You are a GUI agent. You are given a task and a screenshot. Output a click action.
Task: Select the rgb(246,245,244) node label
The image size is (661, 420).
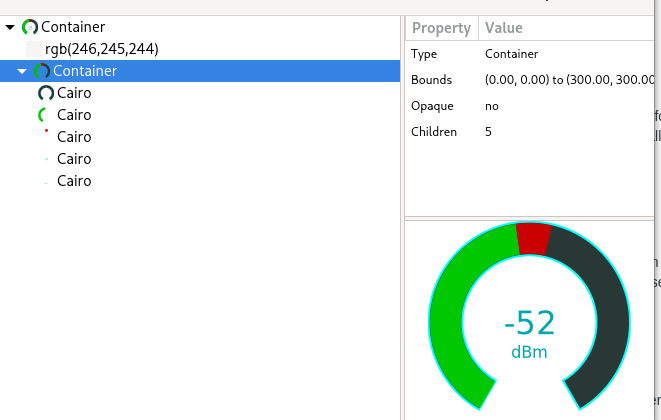tap(102, 49)
